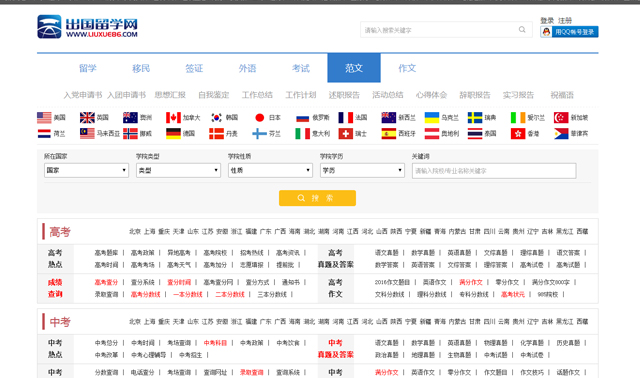Click the Spain flag icon

pos(389,133)
